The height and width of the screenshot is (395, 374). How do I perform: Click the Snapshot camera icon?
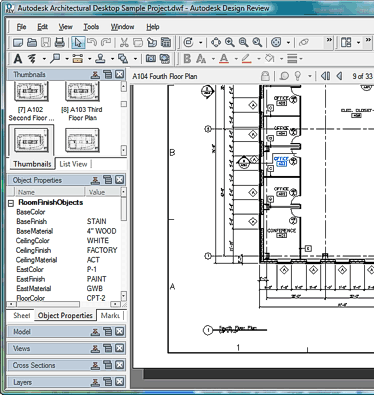(151, 59)
